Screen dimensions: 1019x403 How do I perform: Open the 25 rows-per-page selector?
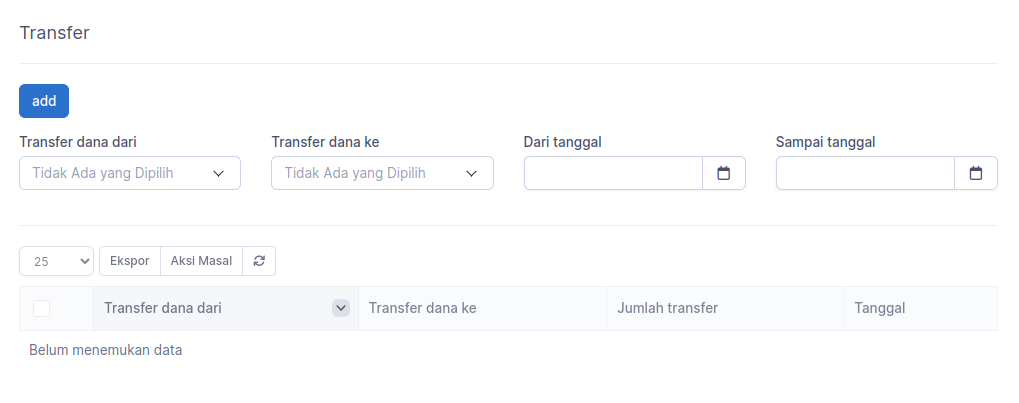(x=57, y=261)
